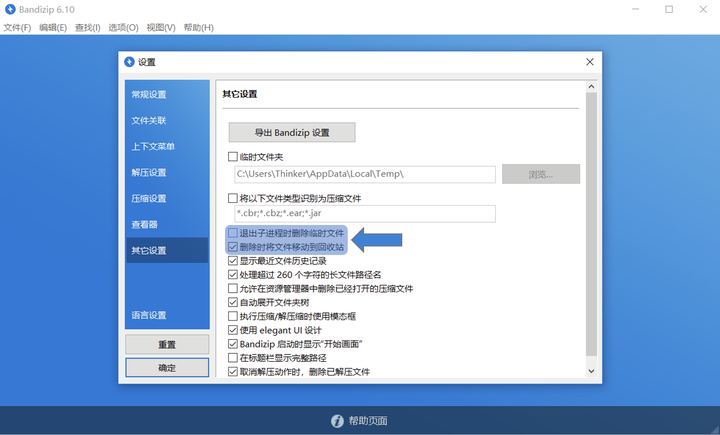Click the temp folder path field
Screen dimensions: 720x435
[365, 174]
